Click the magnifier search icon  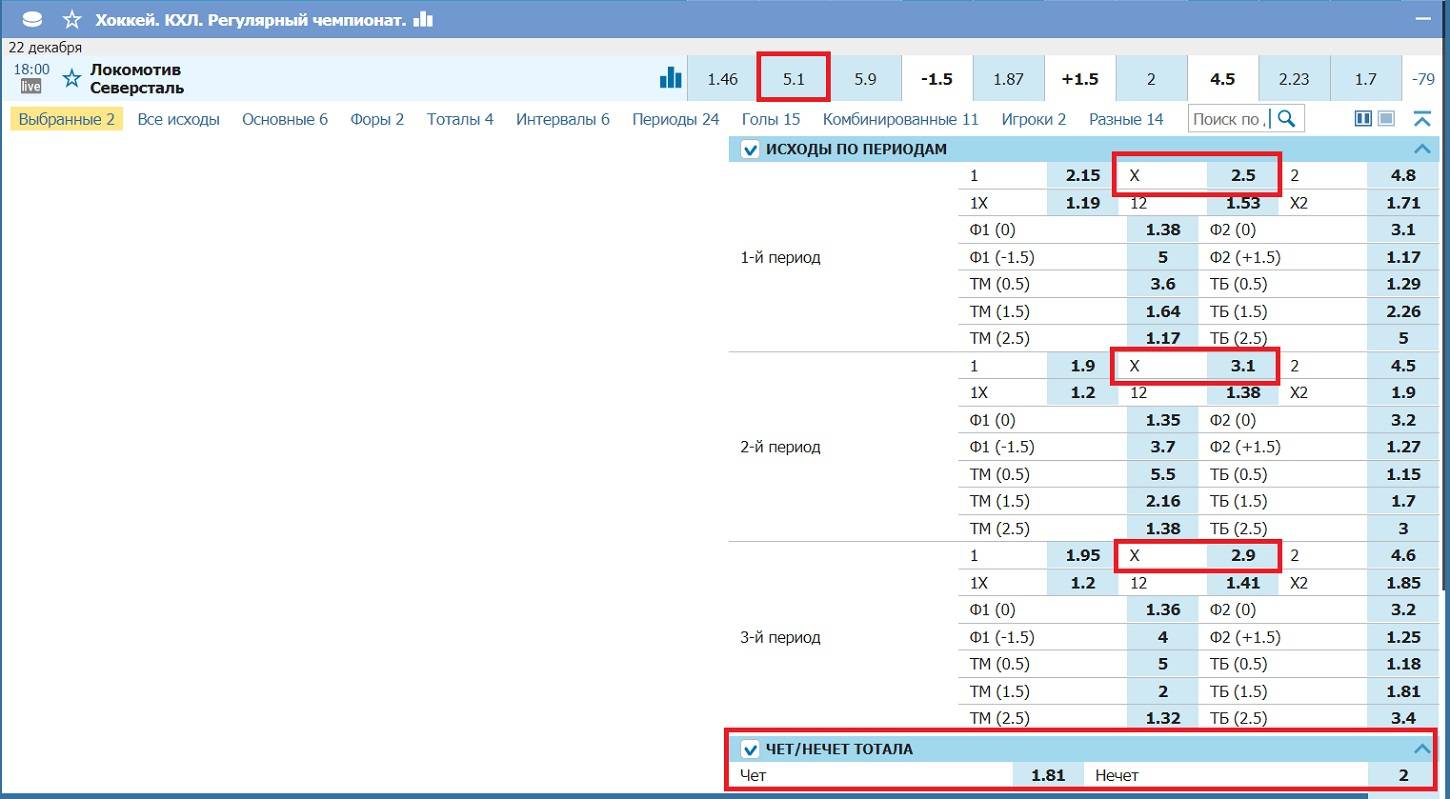coord(1287,119)
